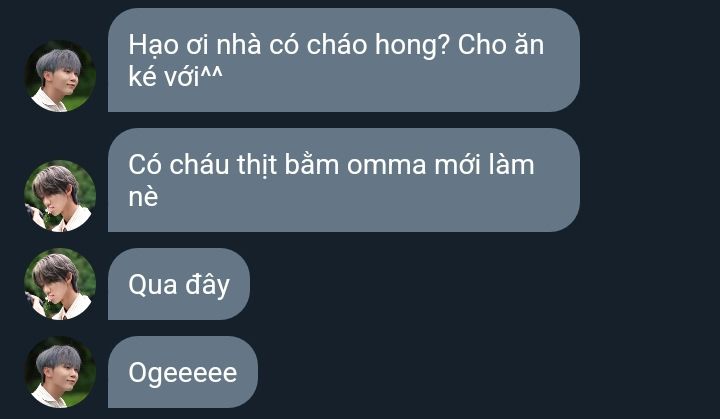Tap avatar next to "Có cháu thịt bằm" message

click(x=60, y=196)
